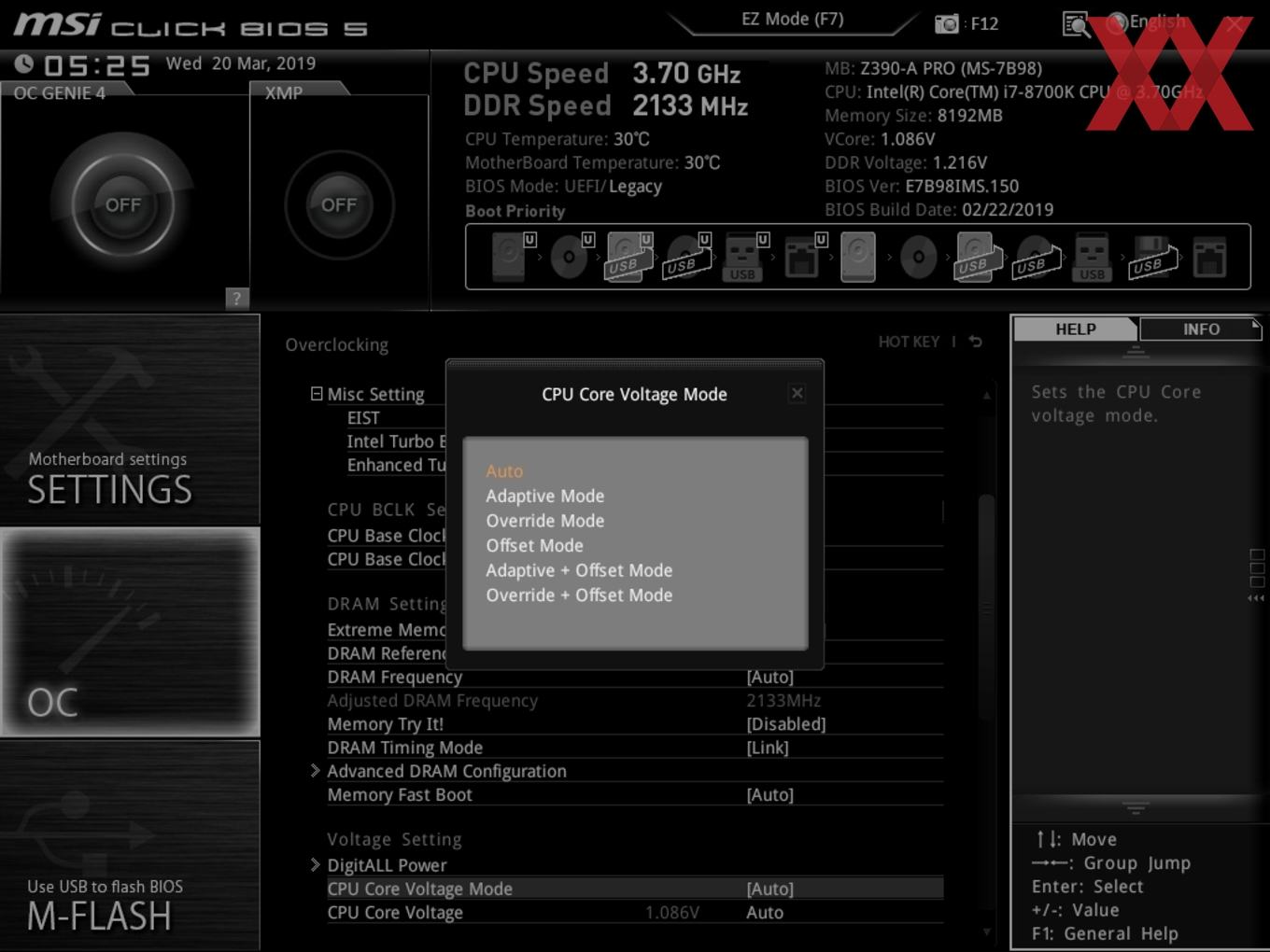This screenshot has width=1270, height=952.
Task: Select the Memory Try It! row label
Action: pyautogui.click(x=386, y=724)
